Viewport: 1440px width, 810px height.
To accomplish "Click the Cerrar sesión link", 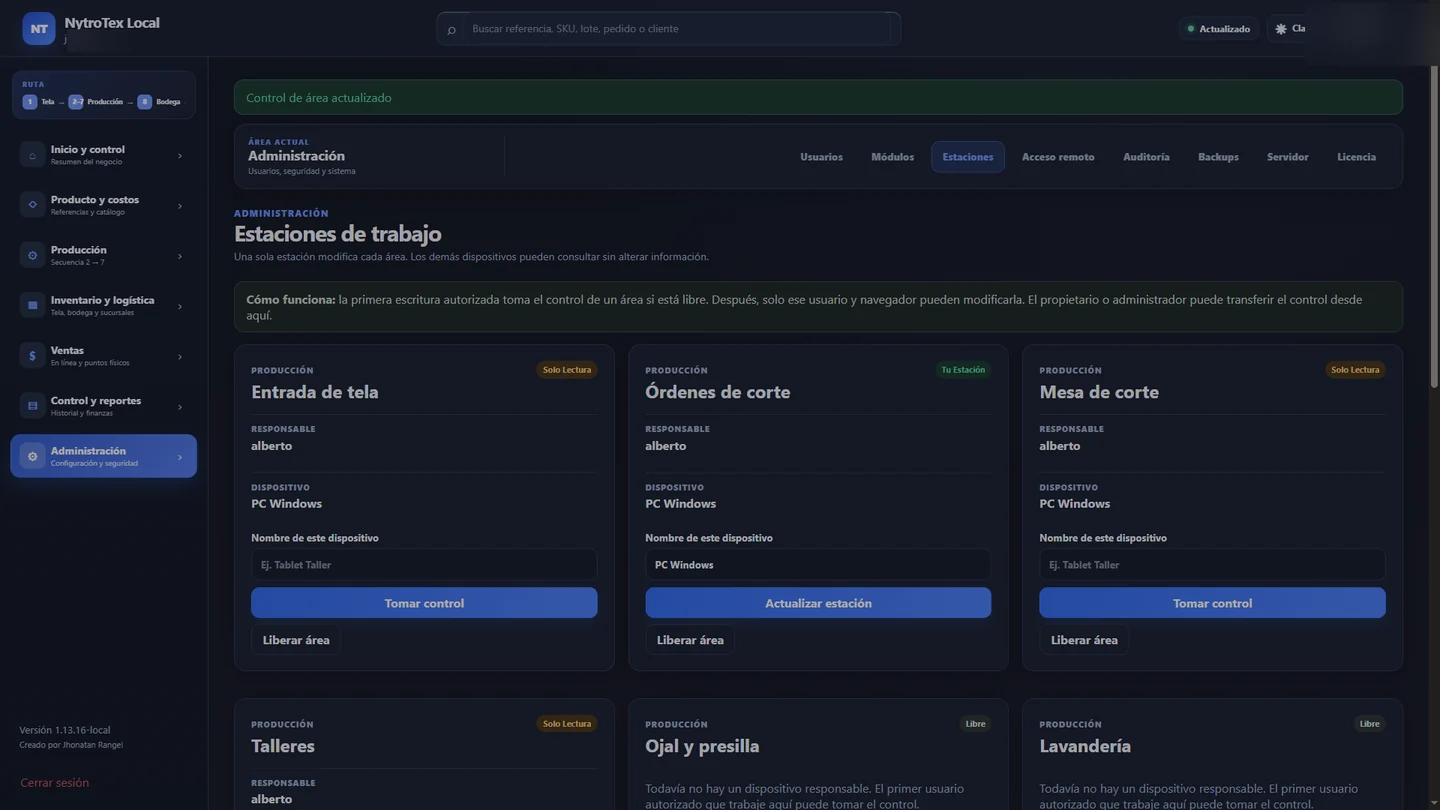I will (x=55, y=783).
